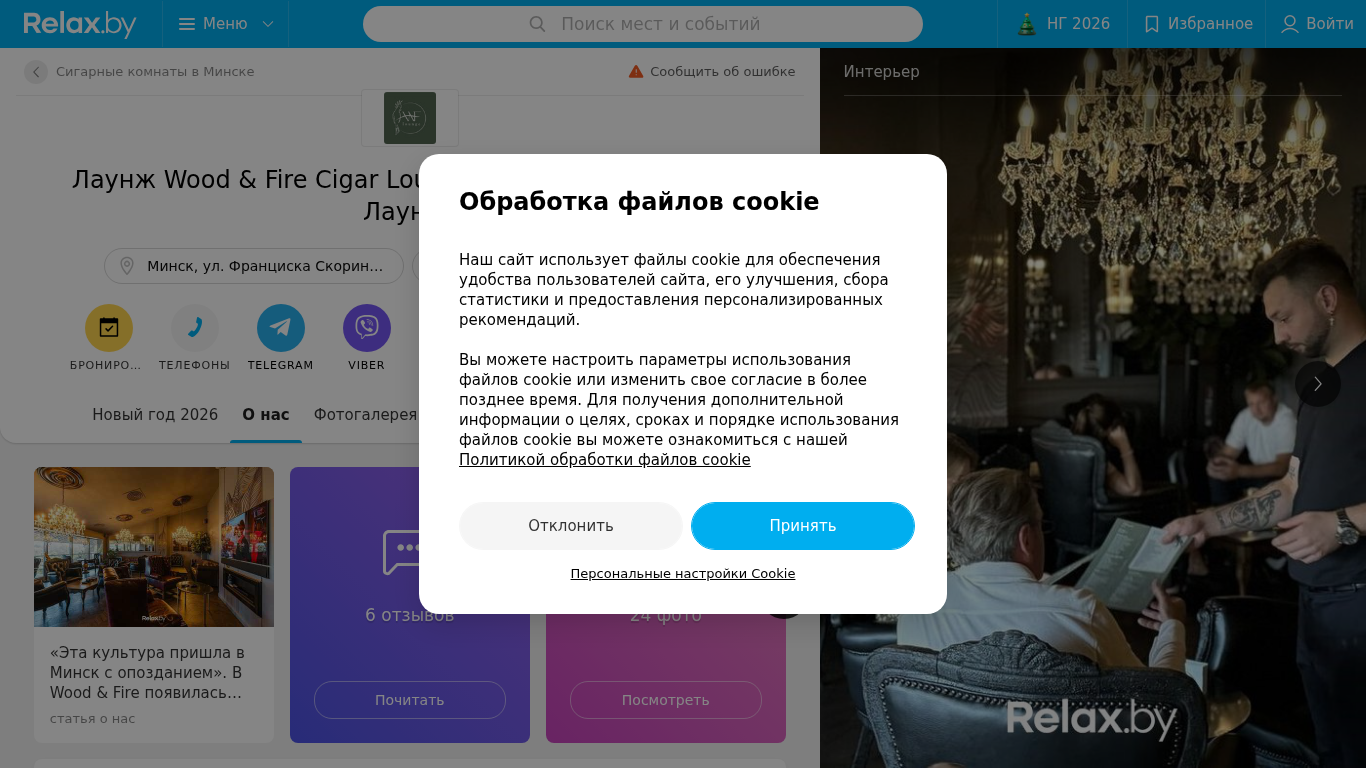Viewport: 1366px width, 768px height.
Task: Click the search field Поиск мест и событий
Action: point(643,24)
